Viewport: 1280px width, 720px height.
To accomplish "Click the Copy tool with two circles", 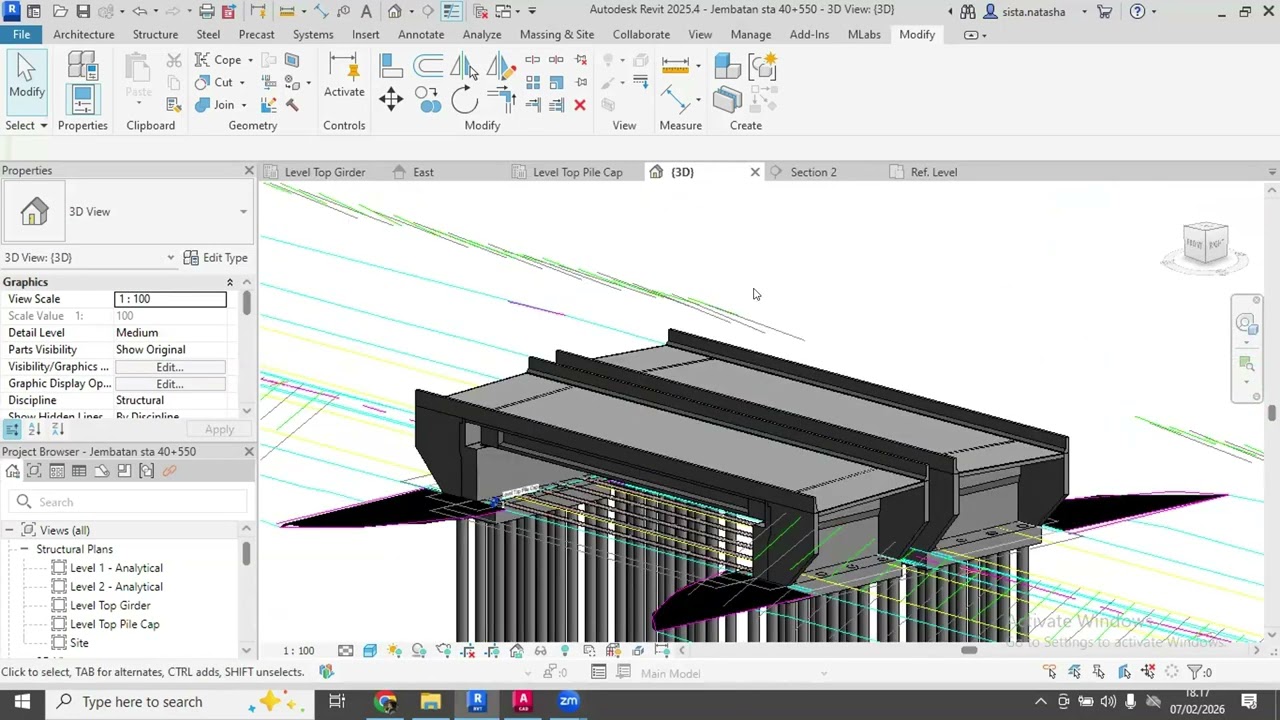I will pos(428,99).
